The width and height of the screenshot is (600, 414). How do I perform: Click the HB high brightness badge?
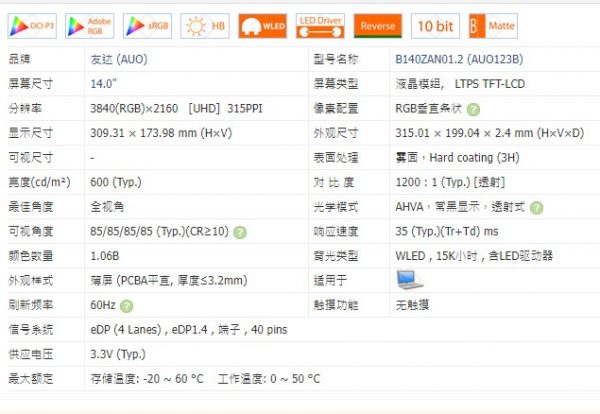(205, 26)
